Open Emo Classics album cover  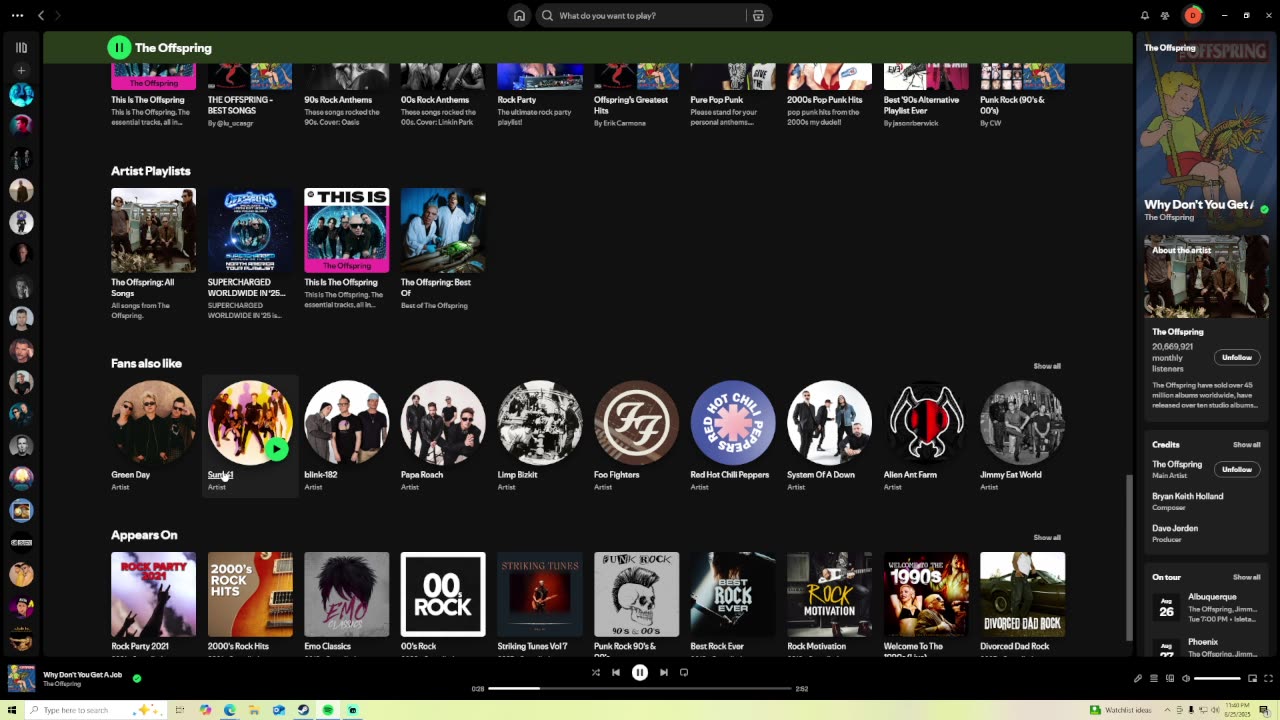tap(346, 594)
